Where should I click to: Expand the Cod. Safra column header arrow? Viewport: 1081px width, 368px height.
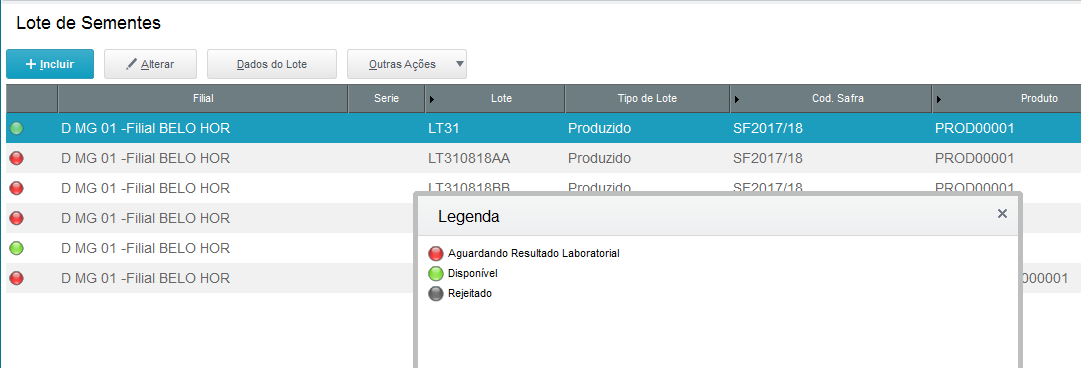pos(737,99)
